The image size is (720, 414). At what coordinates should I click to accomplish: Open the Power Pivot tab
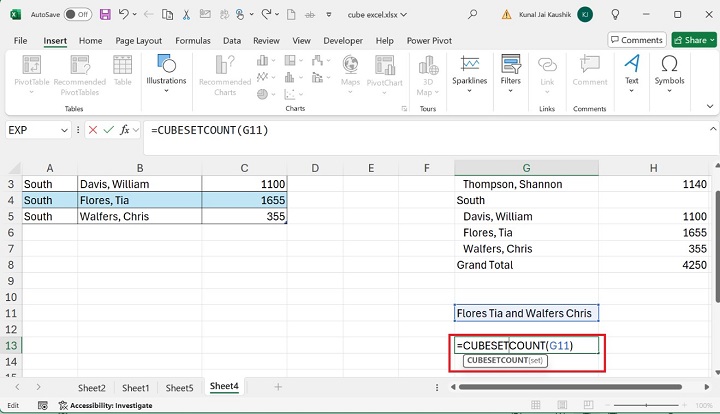[430, 41]
